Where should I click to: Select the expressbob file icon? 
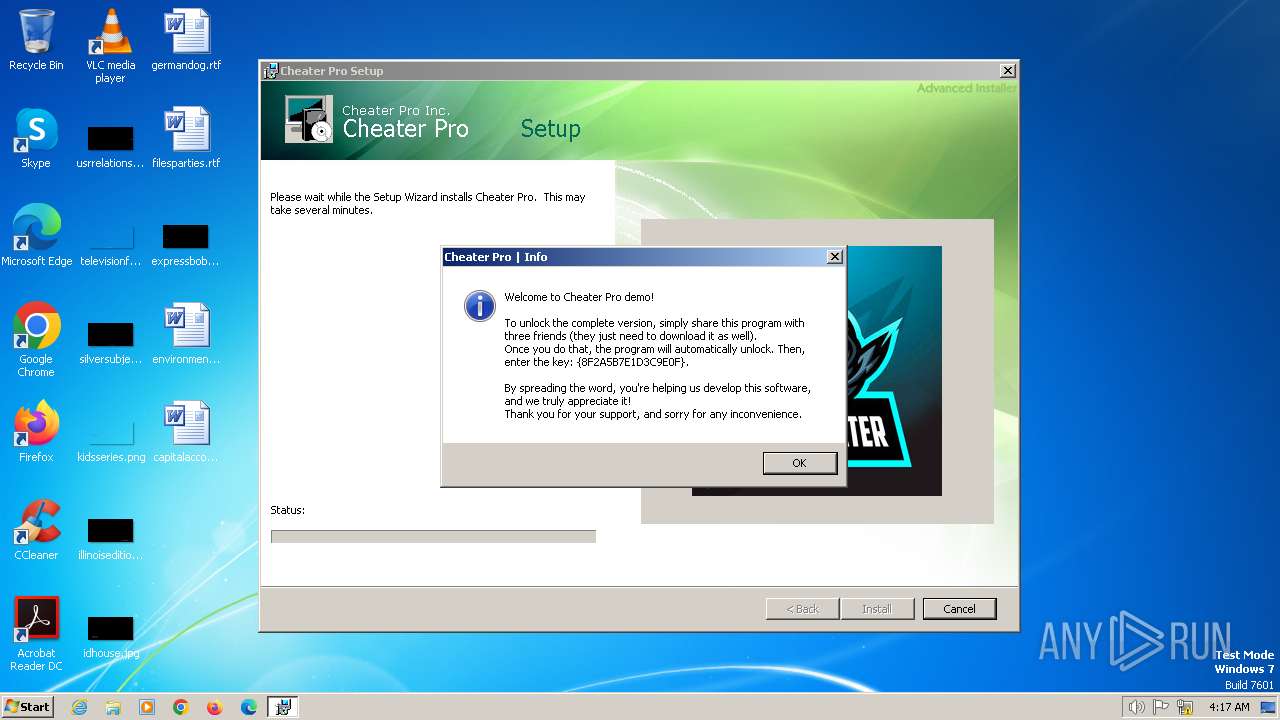coord(186,244)
